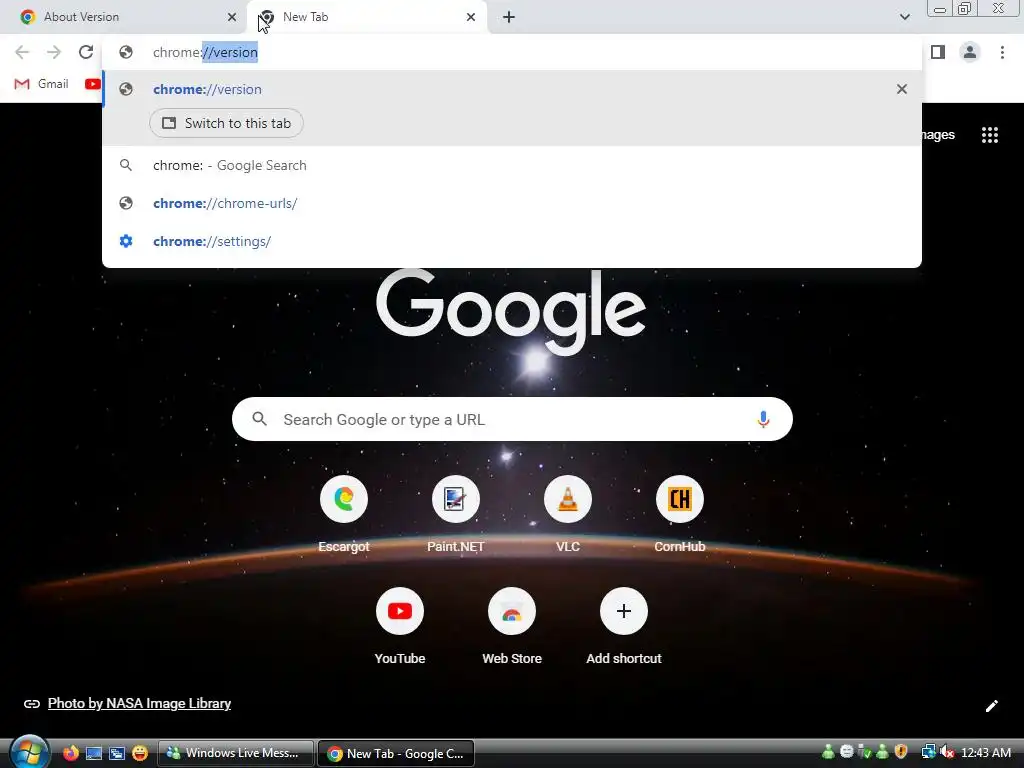Click Show Desktop quick launch icon

[94, 753]
